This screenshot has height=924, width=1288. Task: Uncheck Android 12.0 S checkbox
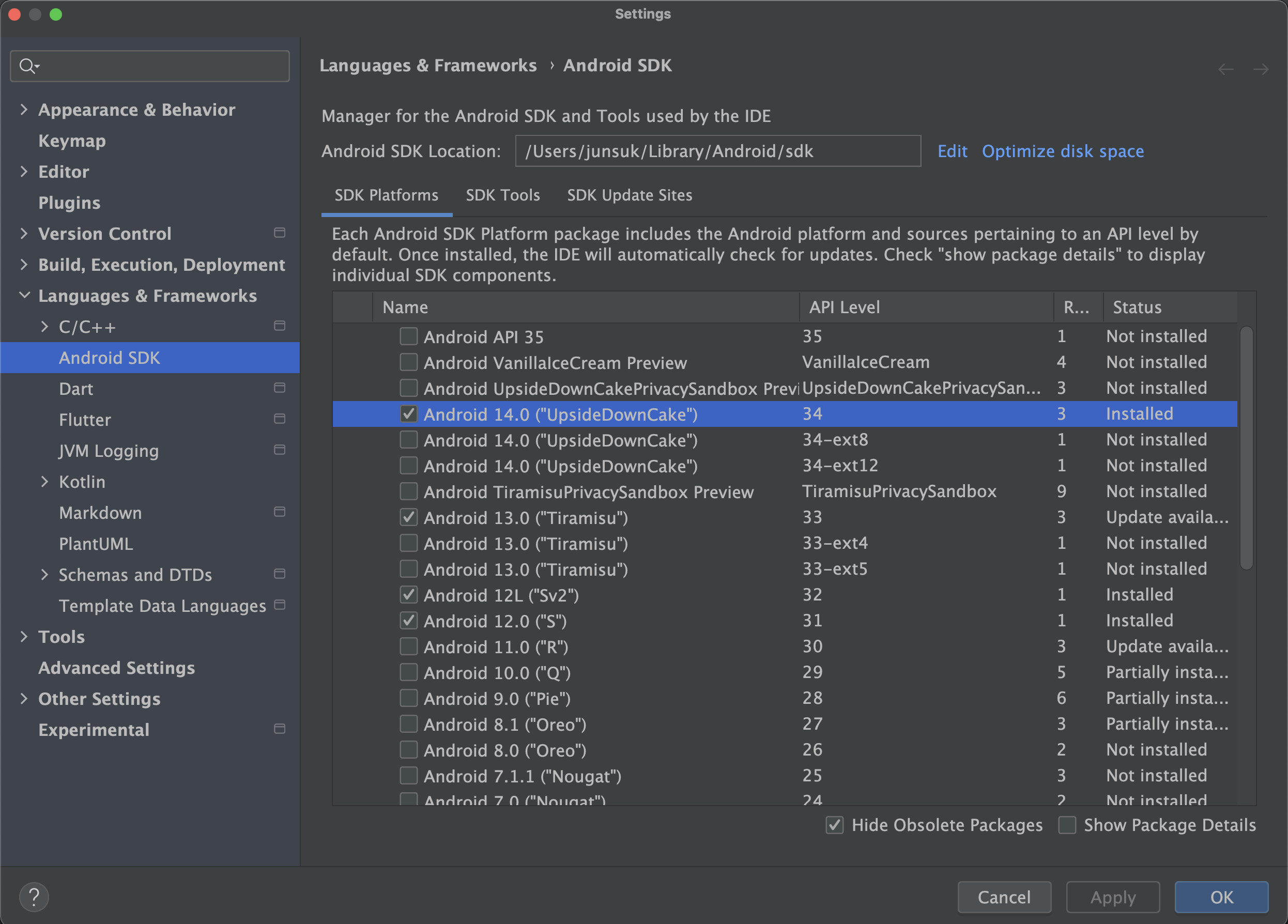point(408,621)
